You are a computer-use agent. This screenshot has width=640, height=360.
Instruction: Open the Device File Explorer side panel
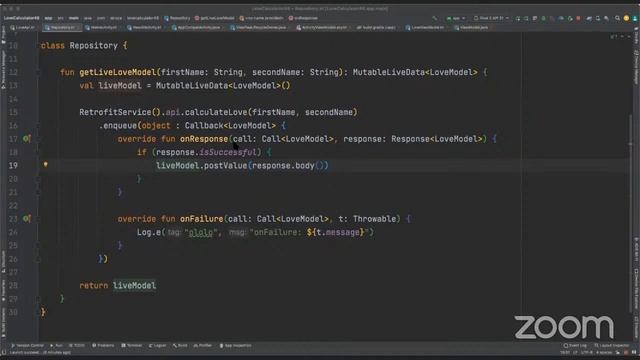pyautogui.click(x=636, y=289)
